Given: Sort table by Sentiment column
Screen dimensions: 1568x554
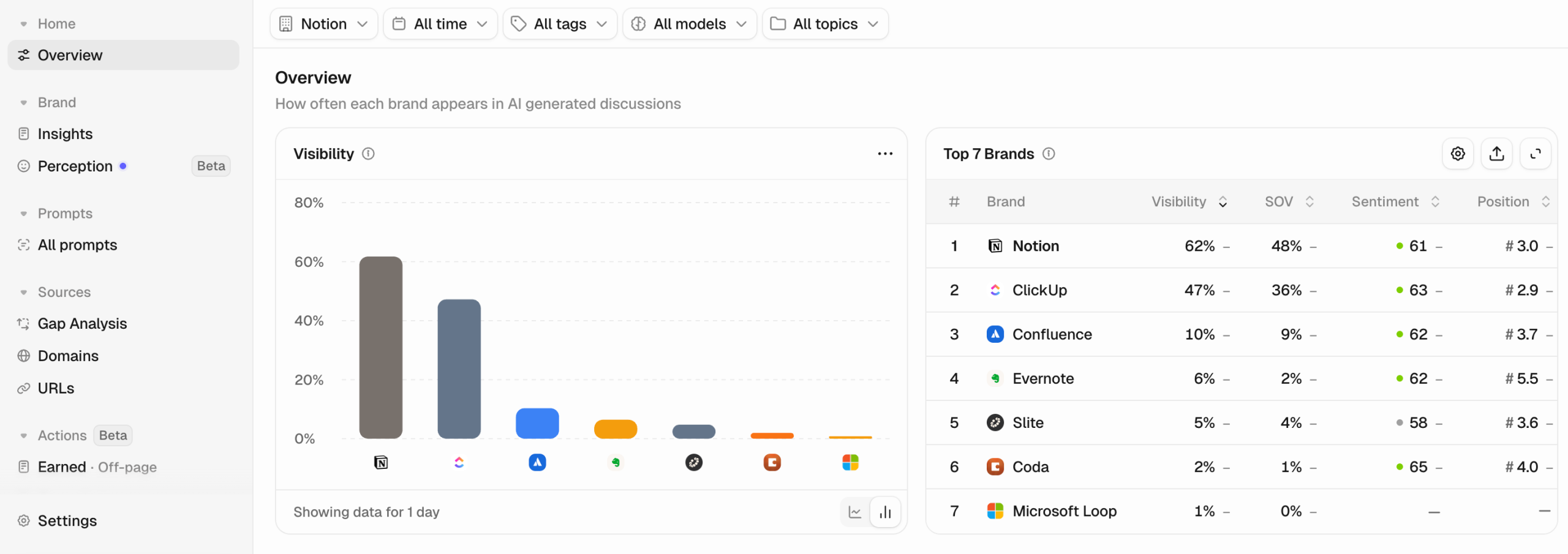Looking at the screenshot, I should tap(1396, 201).
